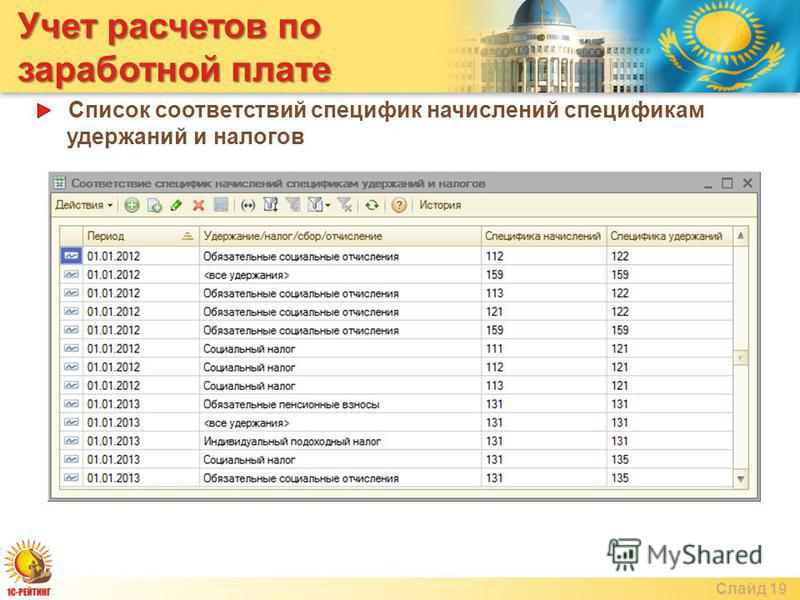The width and height of the screenshot is (800, 600).
Task: Click 135 in Социальный налог 2013 row
Action: 620,460
